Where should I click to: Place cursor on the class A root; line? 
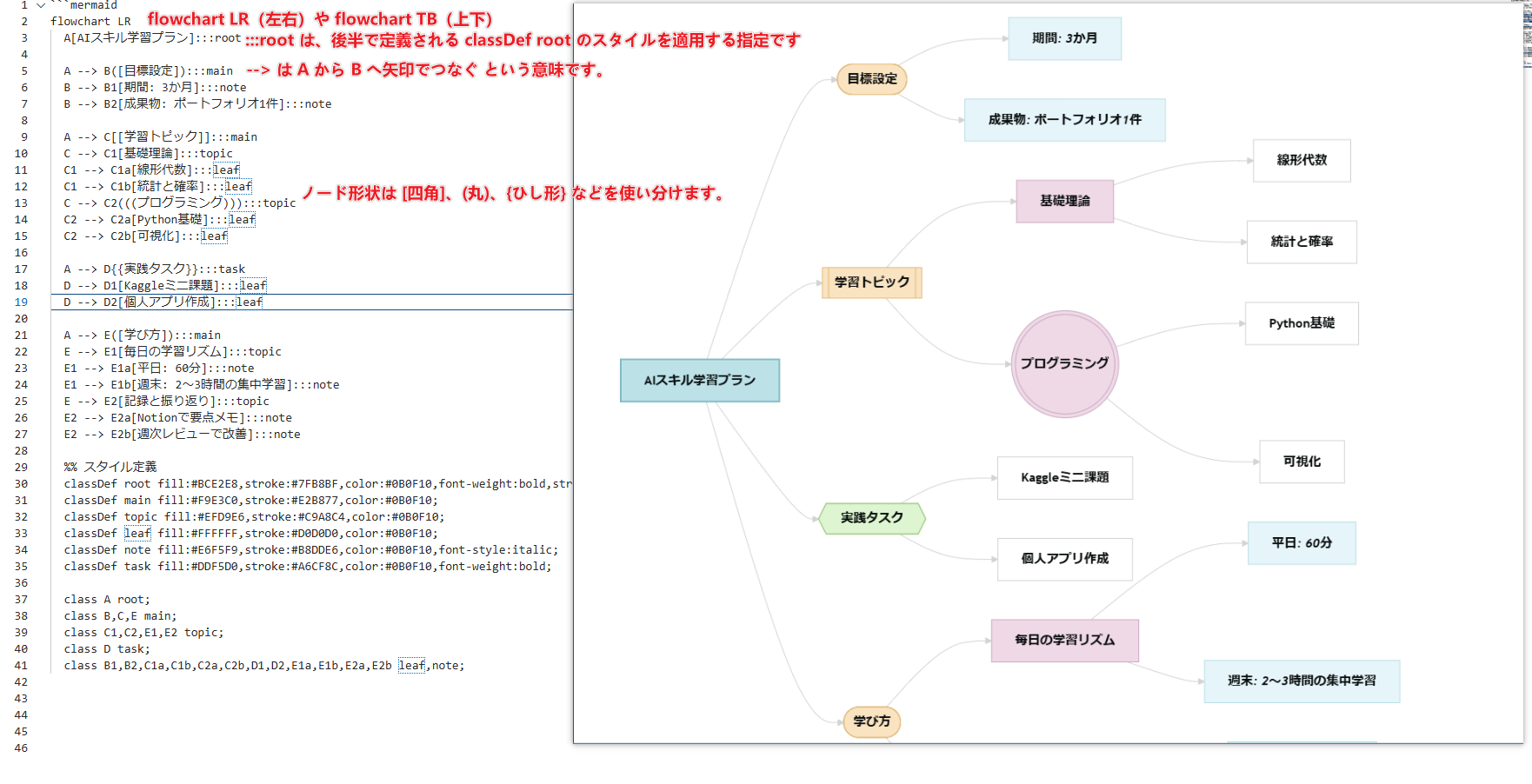[x=106, y=600]
